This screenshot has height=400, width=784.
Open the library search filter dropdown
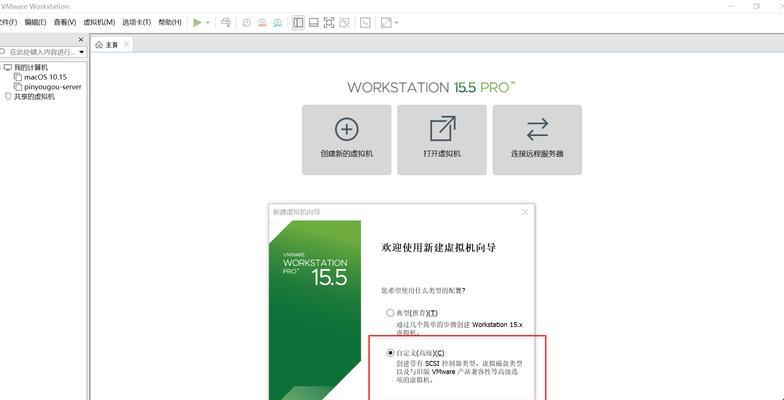click(x=82, y=52)
